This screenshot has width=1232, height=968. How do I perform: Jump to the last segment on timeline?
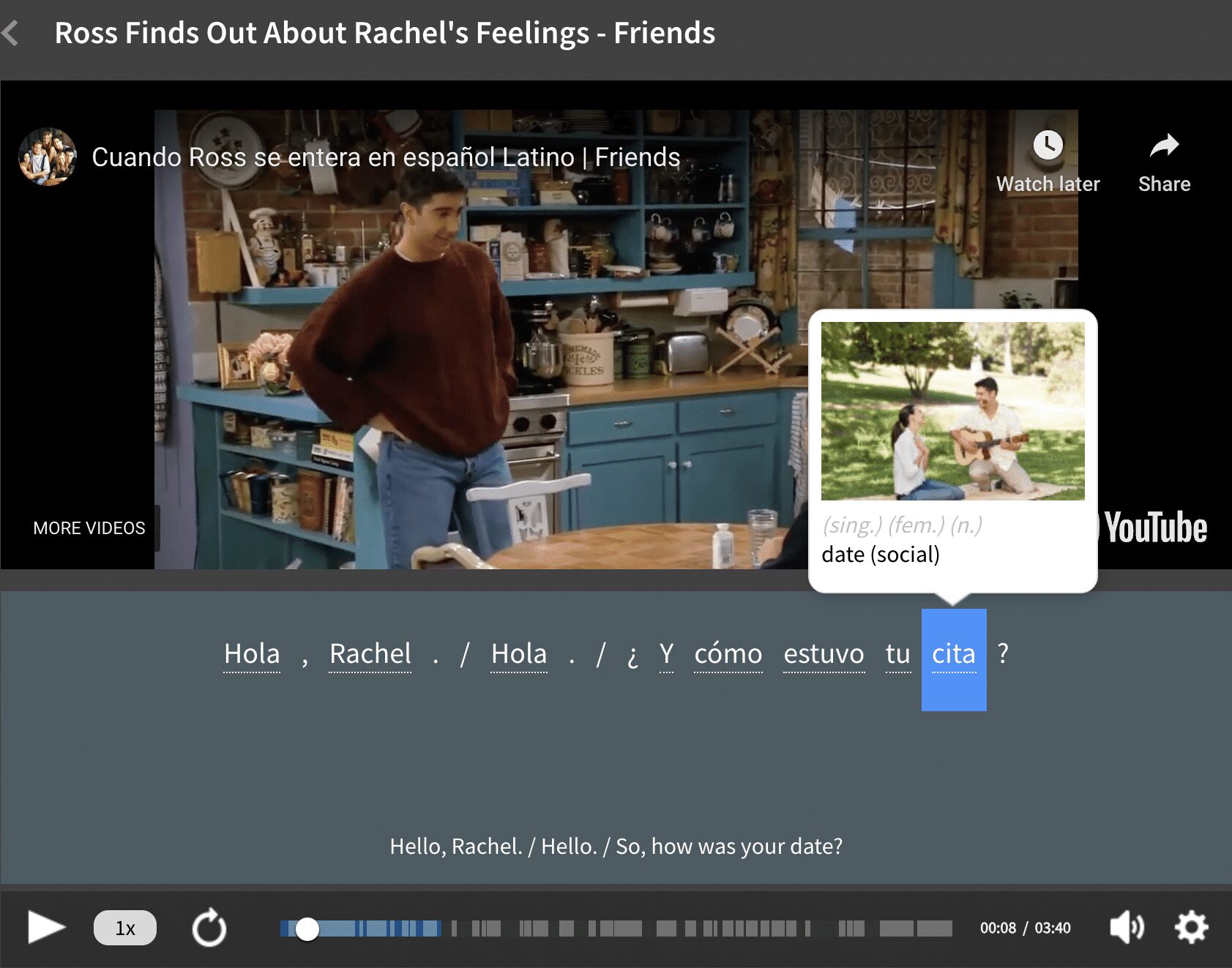[934, 928]
